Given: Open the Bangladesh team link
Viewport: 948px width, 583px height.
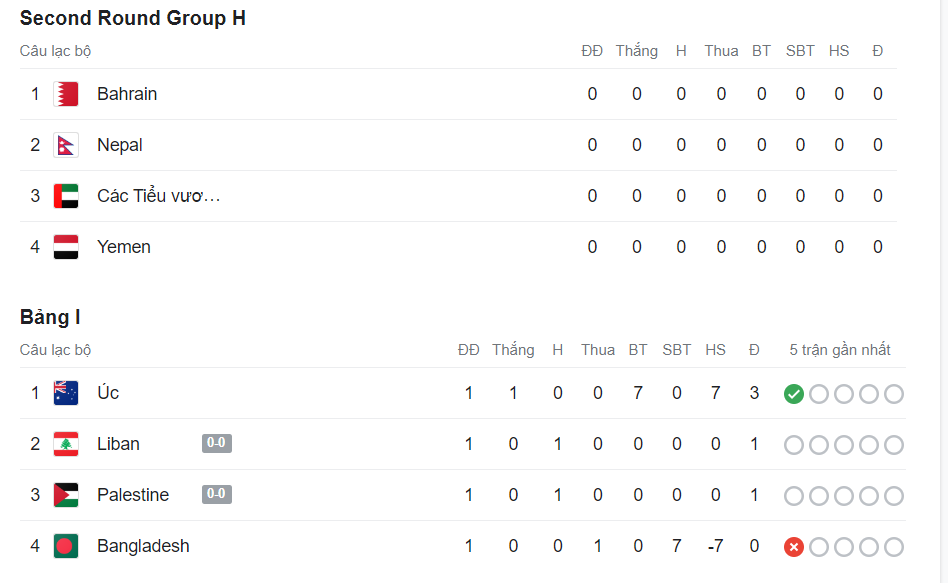Looking at the screenshot, I should (143, 546).
